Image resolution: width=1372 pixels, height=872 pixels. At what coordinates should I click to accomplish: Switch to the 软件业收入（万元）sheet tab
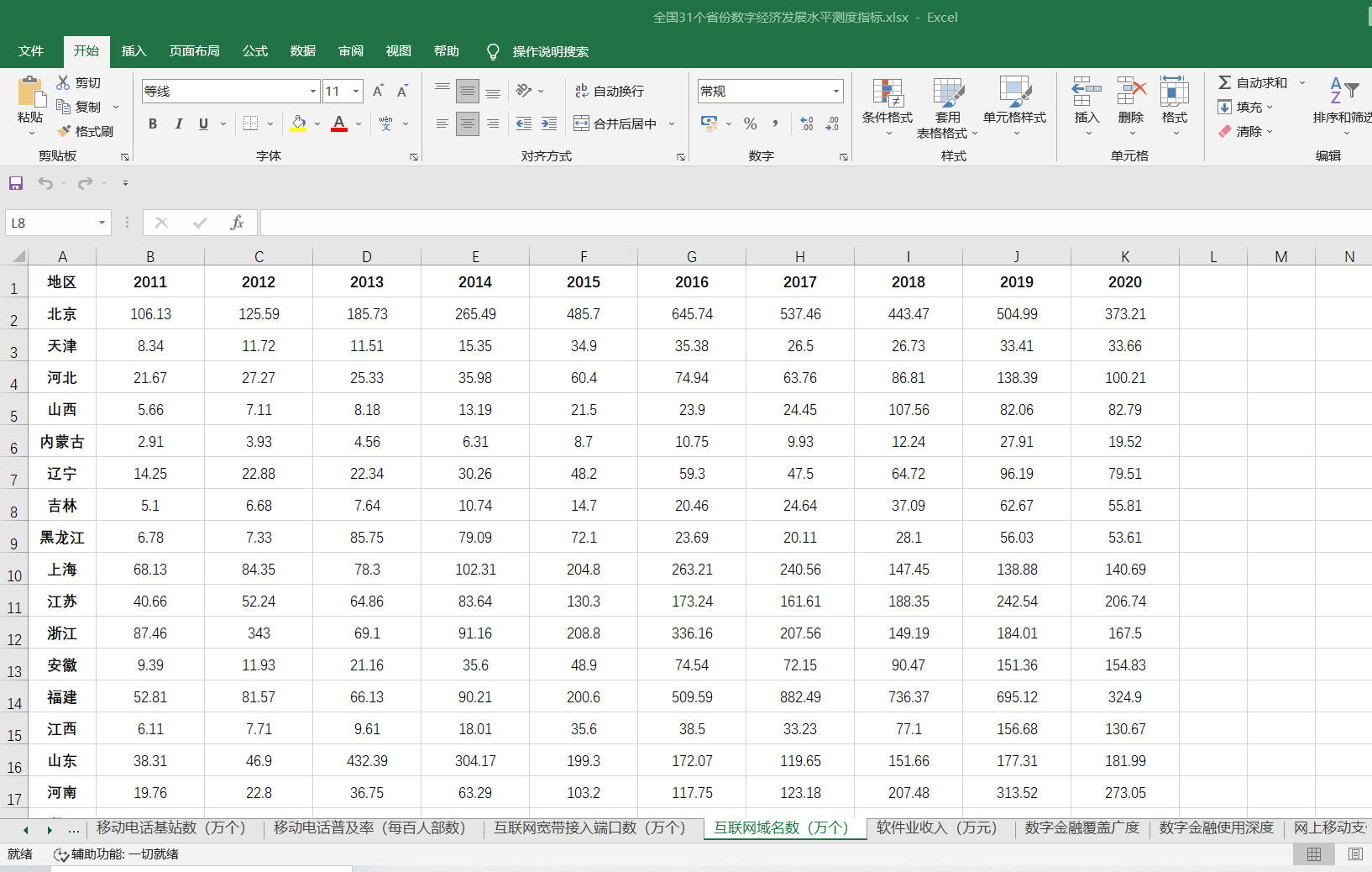936,827
